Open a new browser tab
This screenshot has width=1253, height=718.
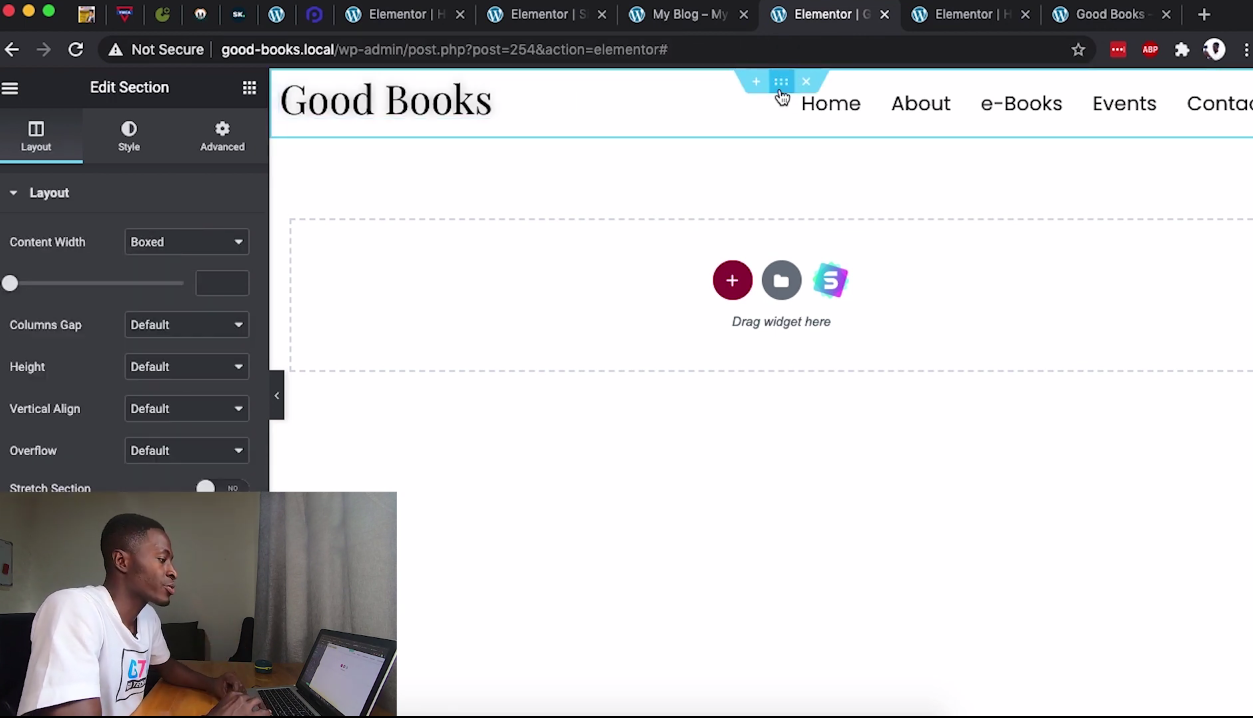[x=1204, y=15]
